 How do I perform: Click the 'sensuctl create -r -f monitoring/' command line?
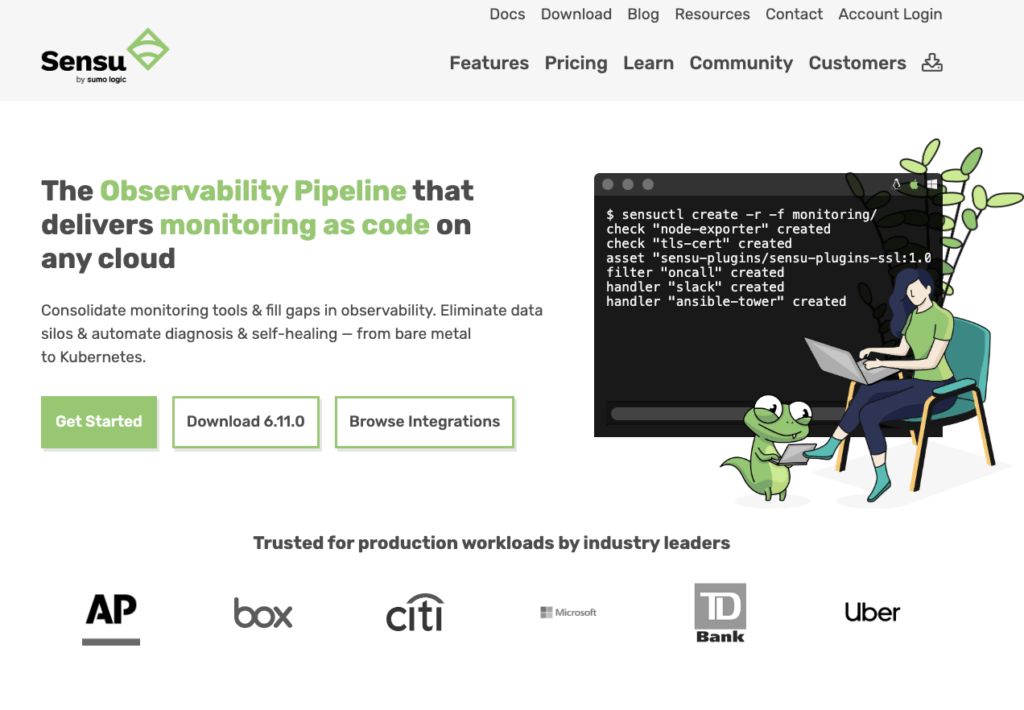[x=741, y=214]
